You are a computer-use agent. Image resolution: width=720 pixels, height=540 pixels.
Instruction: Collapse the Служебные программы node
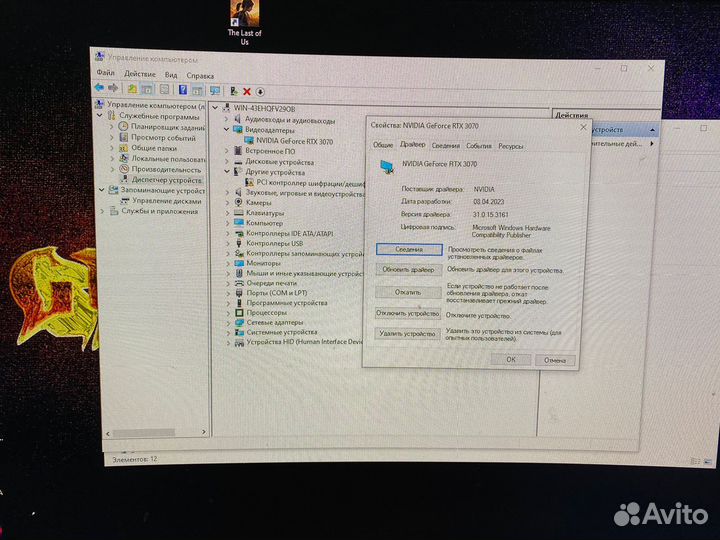100,115
